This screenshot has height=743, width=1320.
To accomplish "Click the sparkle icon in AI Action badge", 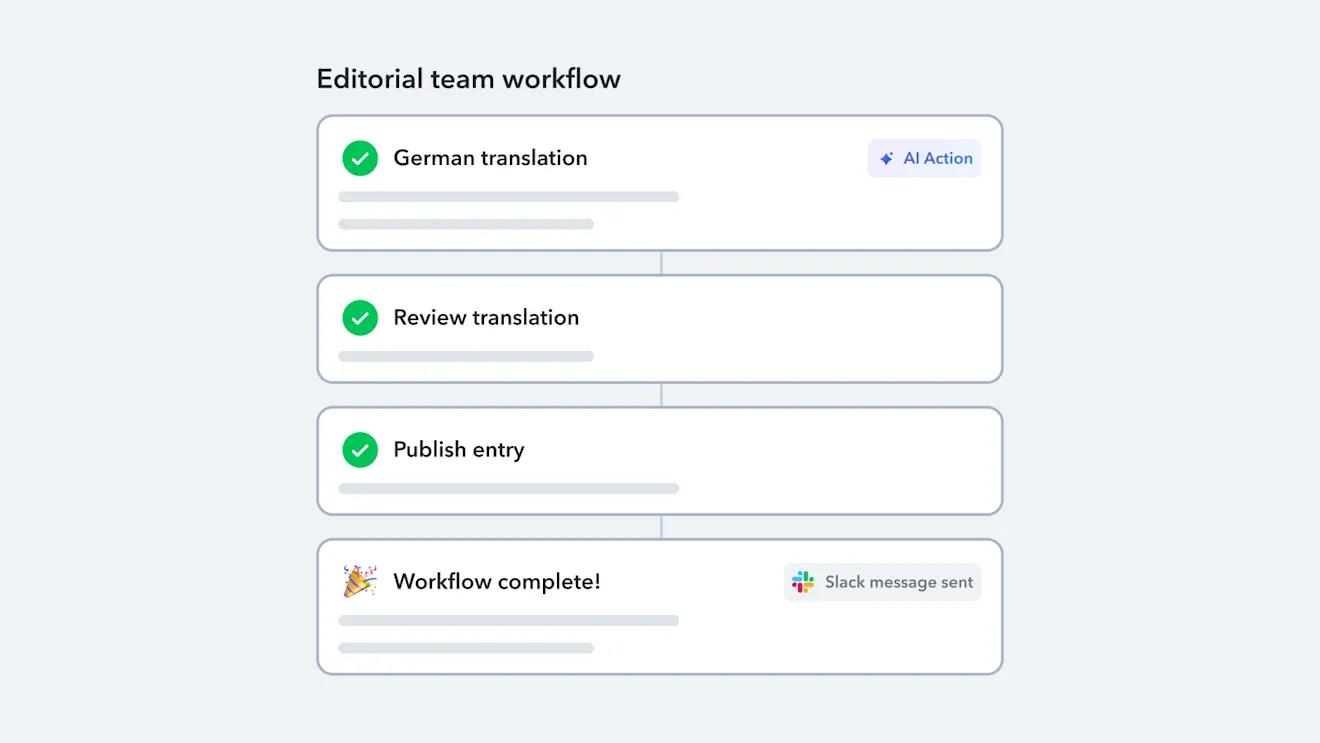I will pos(886,159).
